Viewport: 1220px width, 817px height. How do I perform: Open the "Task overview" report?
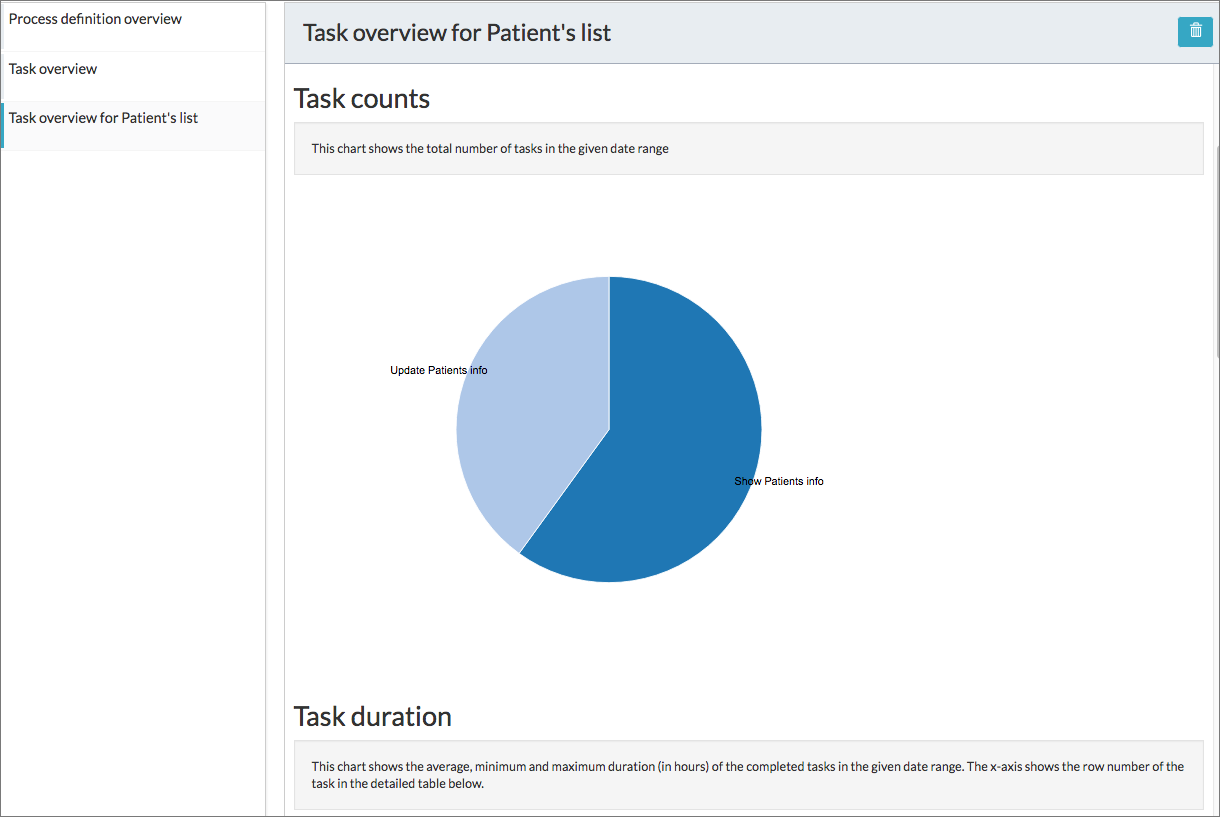click(x=52, y=68)
